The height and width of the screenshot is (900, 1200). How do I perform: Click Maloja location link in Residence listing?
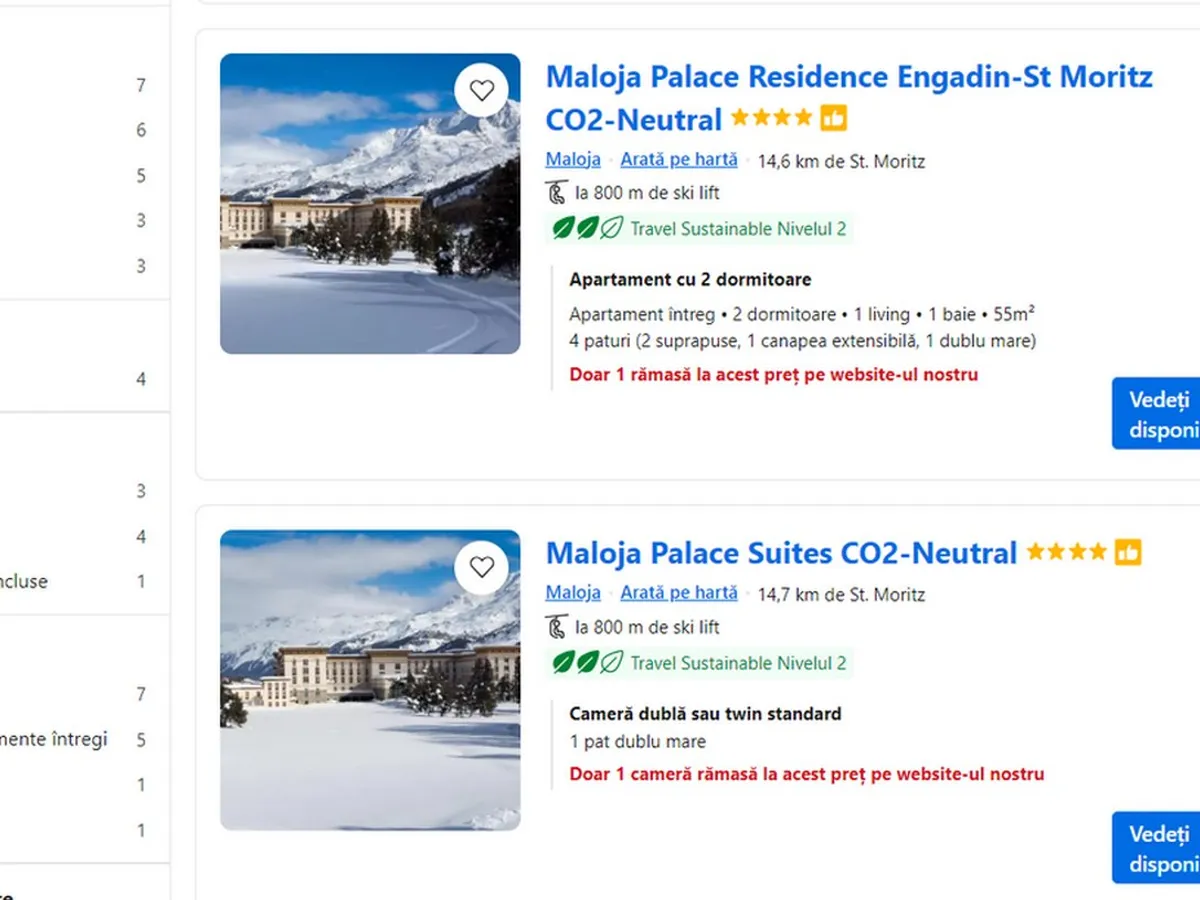pos(573,159)
